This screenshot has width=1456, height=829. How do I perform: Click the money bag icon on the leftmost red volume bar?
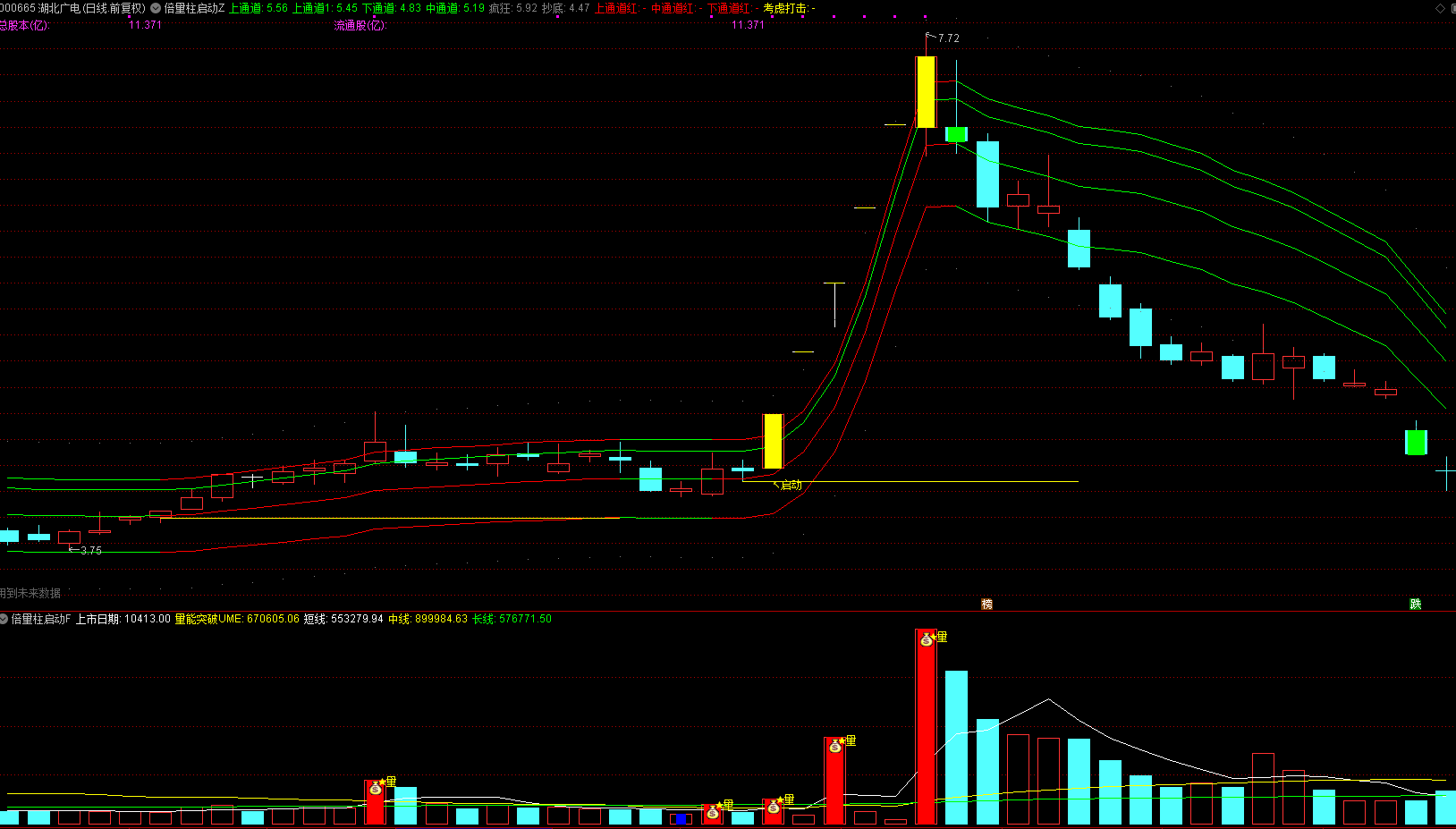376,788
